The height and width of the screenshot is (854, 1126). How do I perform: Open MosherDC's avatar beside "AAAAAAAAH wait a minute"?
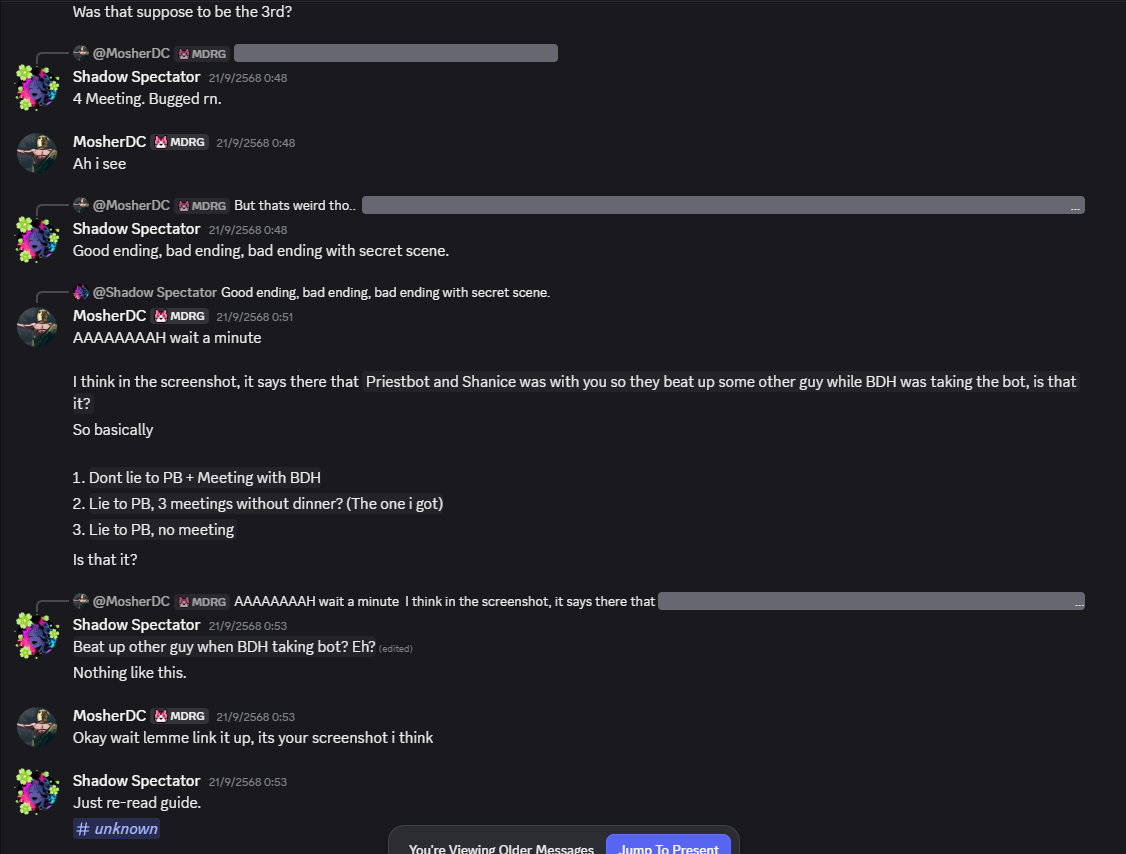click(38, 326)
